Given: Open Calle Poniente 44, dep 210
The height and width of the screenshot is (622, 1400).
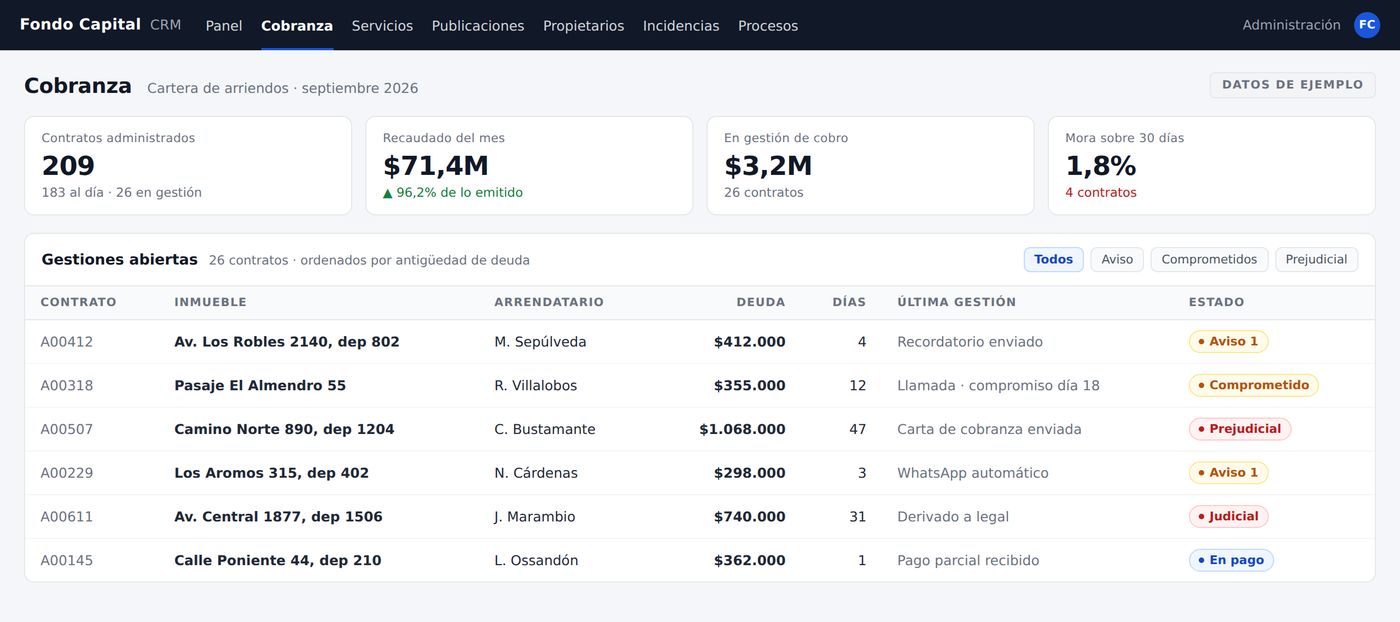Looking at the screenshot, I should (278, 561).
